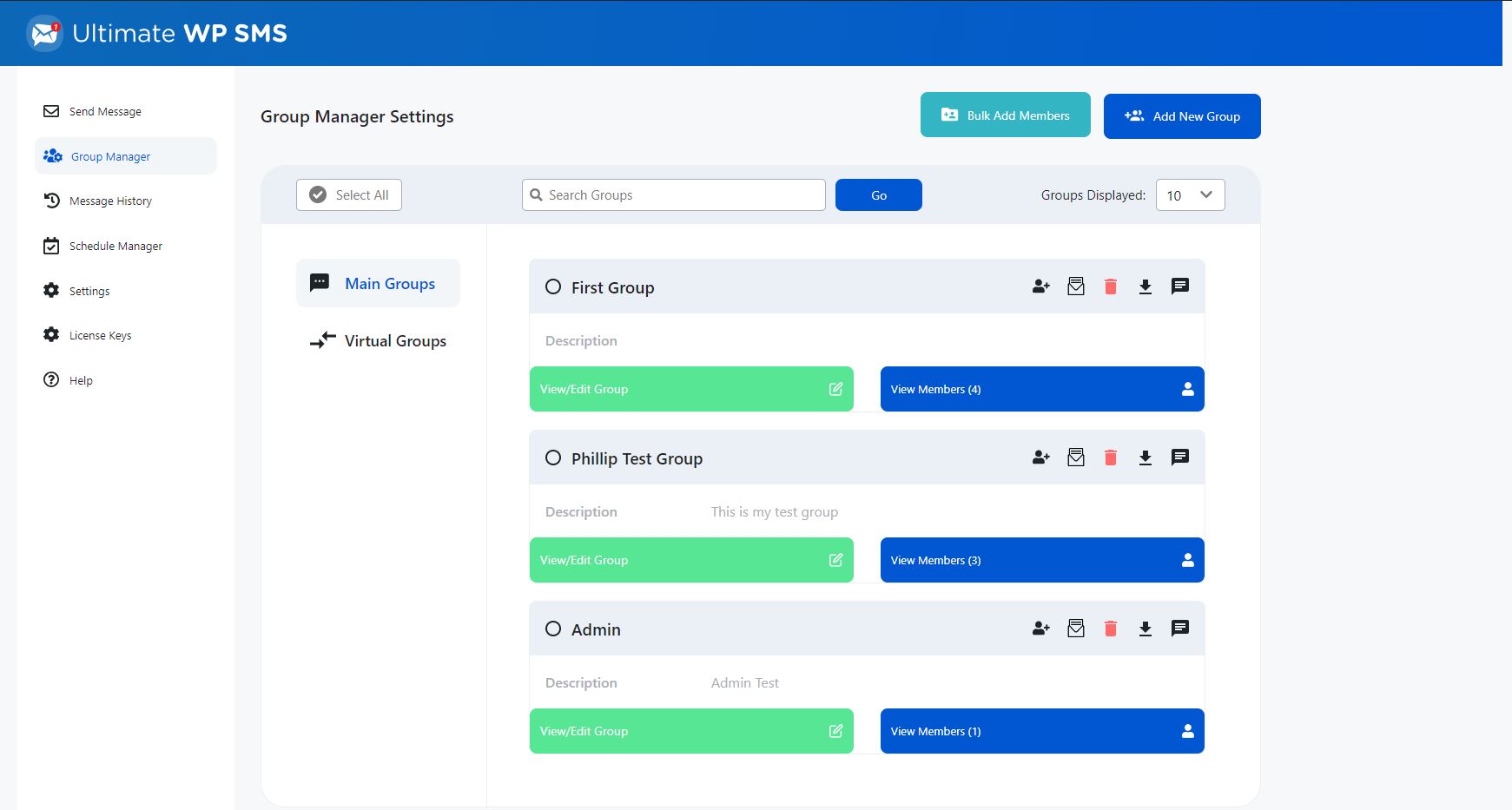Click the archive icon on Admin group
The width and height of the screenshot is (1512, 810).
tap(1075, 629)
